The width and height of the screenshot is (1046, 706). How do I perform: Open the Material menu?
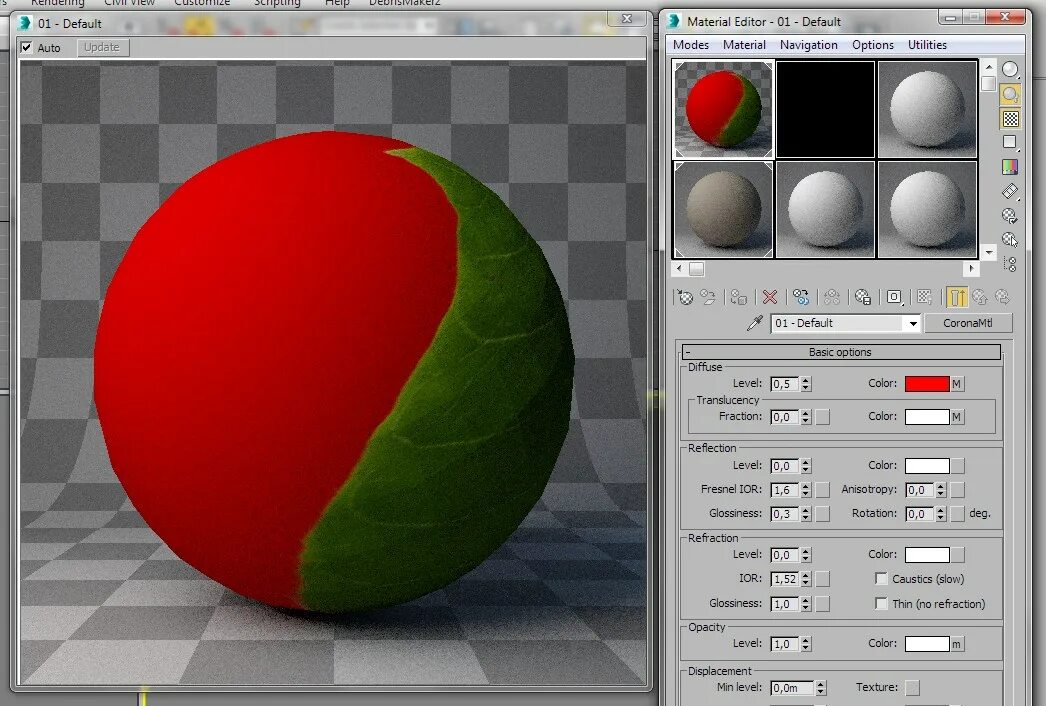(744, 45)
